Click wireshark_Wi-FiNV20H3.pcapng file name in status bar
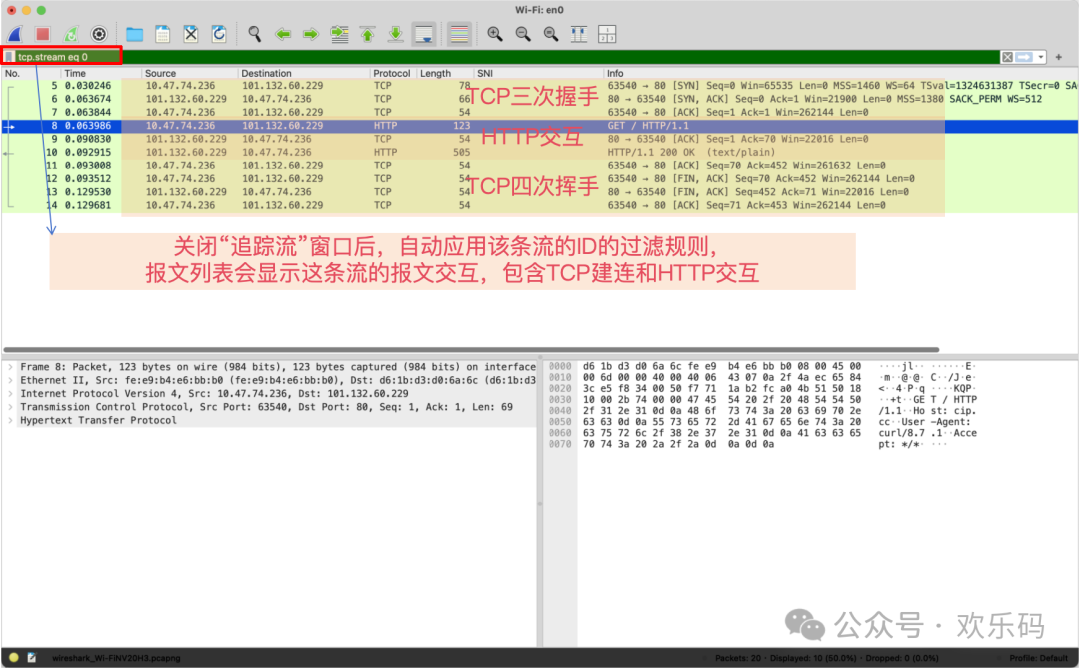The image size is (1080, 669). 116,658
